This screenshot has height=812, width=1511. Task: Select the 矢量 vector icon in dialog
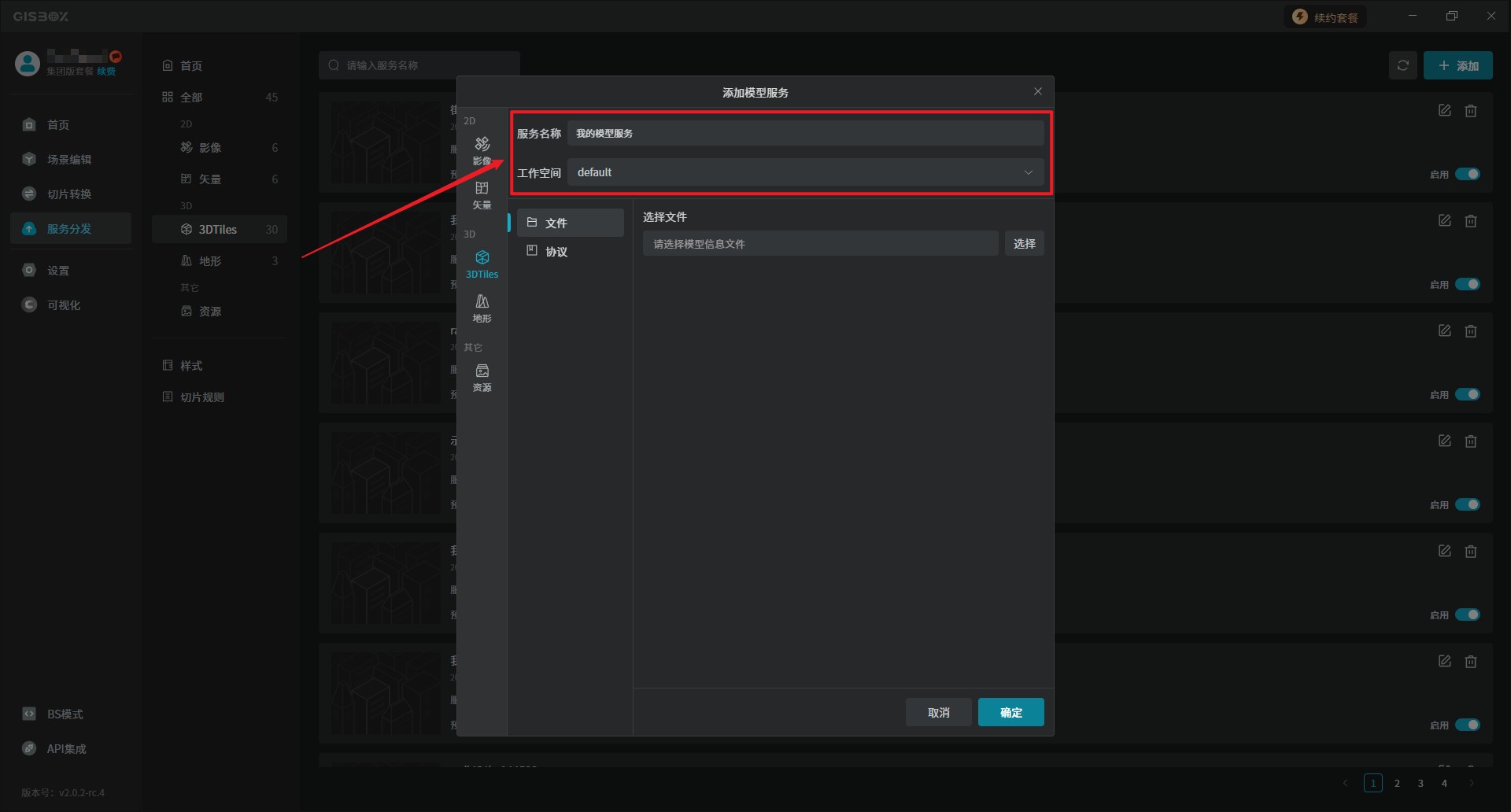point(482,194)
